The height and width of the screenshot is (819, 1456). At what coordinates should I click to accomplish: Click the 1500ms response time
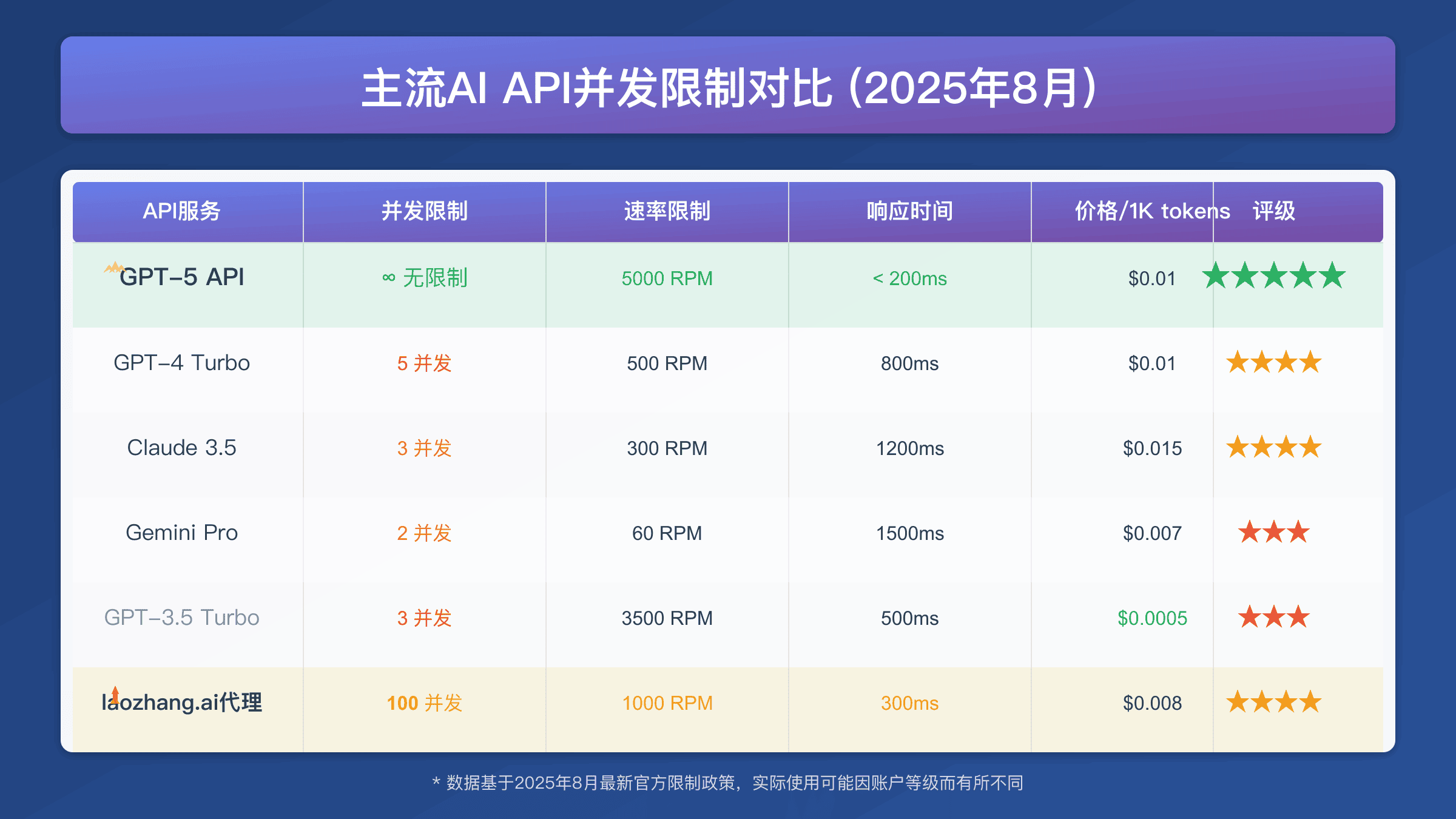[909, 533]
